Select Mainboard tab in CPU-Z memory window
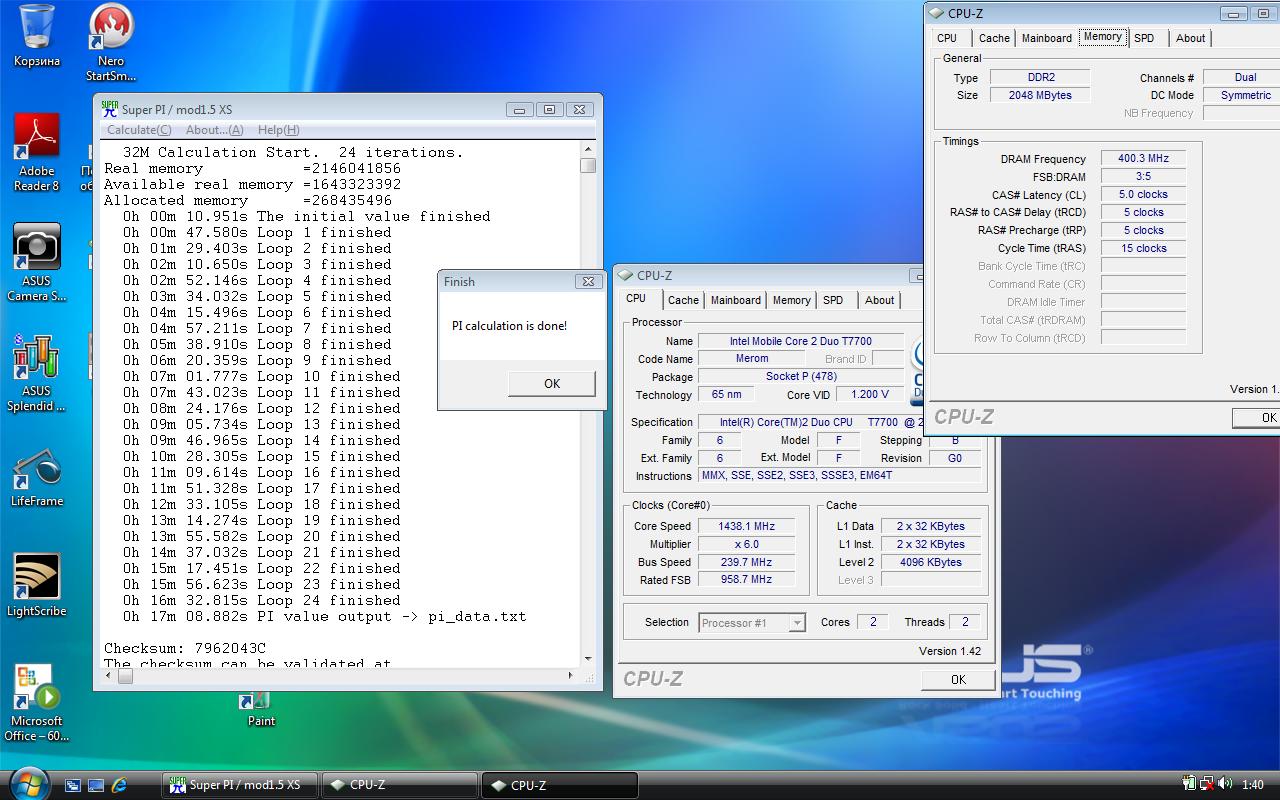1280x800 pixels. tap(1047, 38)
